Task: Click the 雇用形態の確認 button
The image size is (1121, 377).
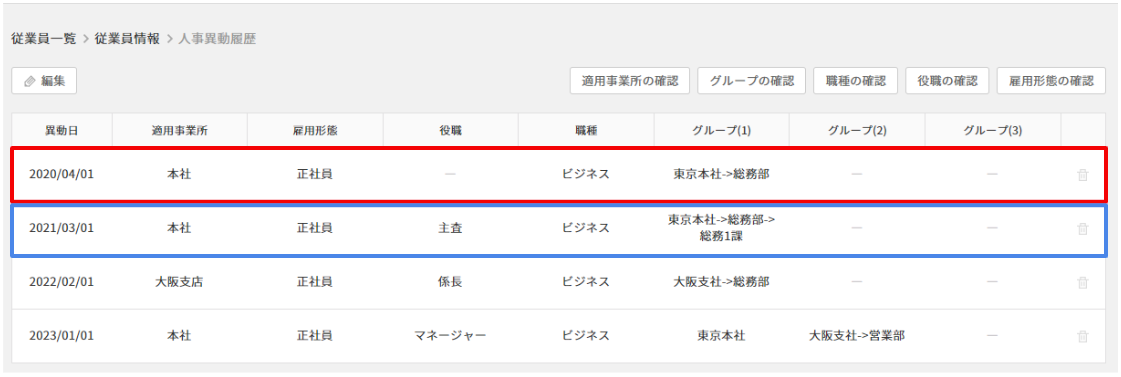Action: pos(1051,82)
